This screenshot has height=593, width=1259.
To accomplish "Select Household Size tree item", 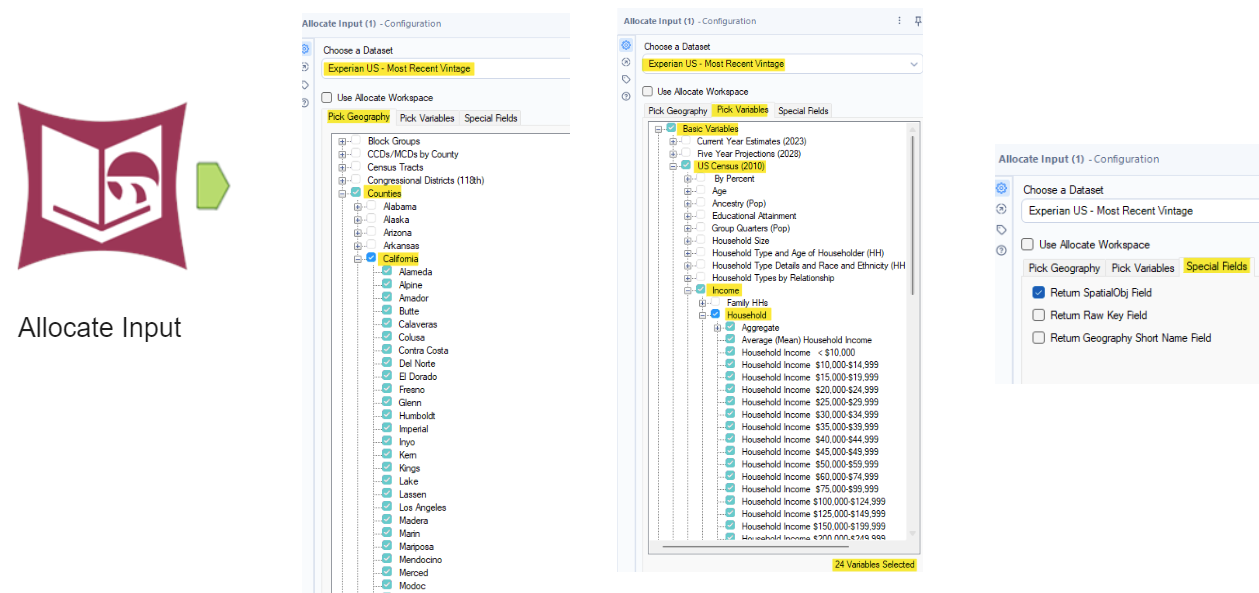I will 740,241.
